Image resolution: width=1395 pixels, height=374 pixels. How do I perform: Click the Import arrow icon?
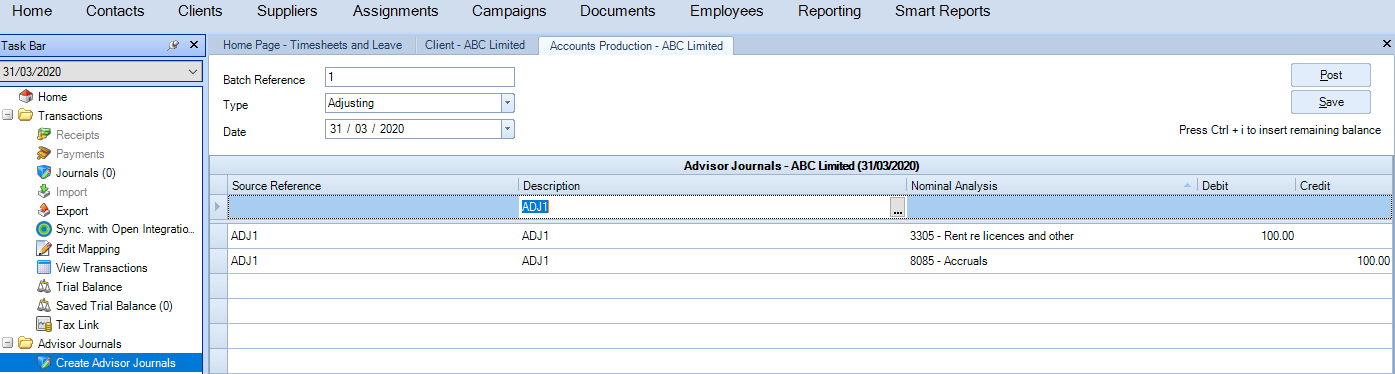point(44,192)
